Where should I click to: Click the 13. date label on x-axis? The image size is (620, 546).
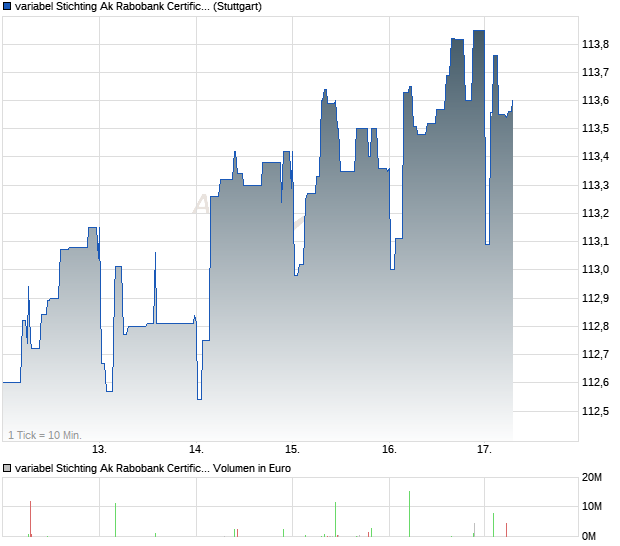[x=100, y=449]
